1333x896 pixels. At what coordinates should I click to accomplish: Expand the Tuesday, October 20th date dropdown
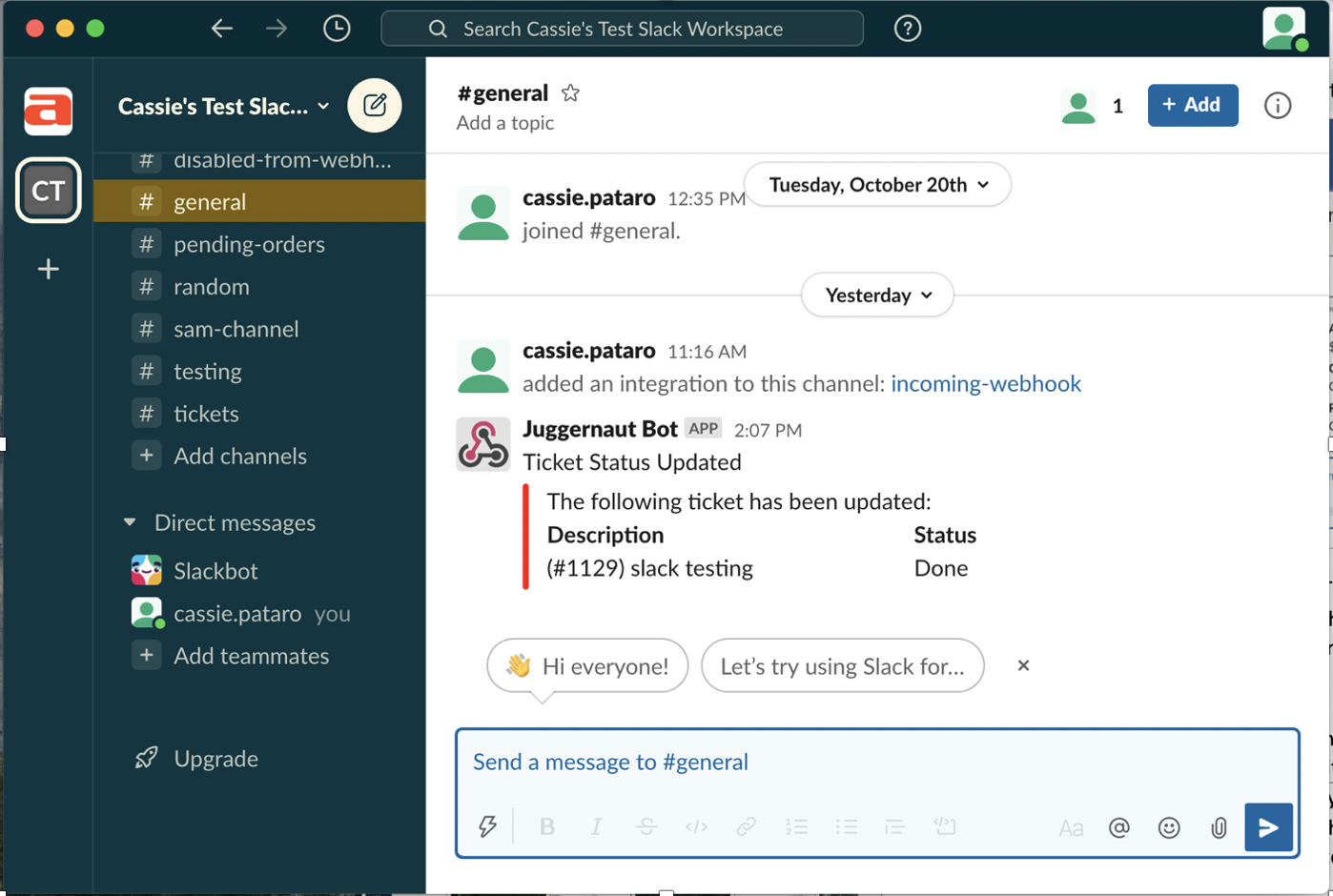(877, 185)
